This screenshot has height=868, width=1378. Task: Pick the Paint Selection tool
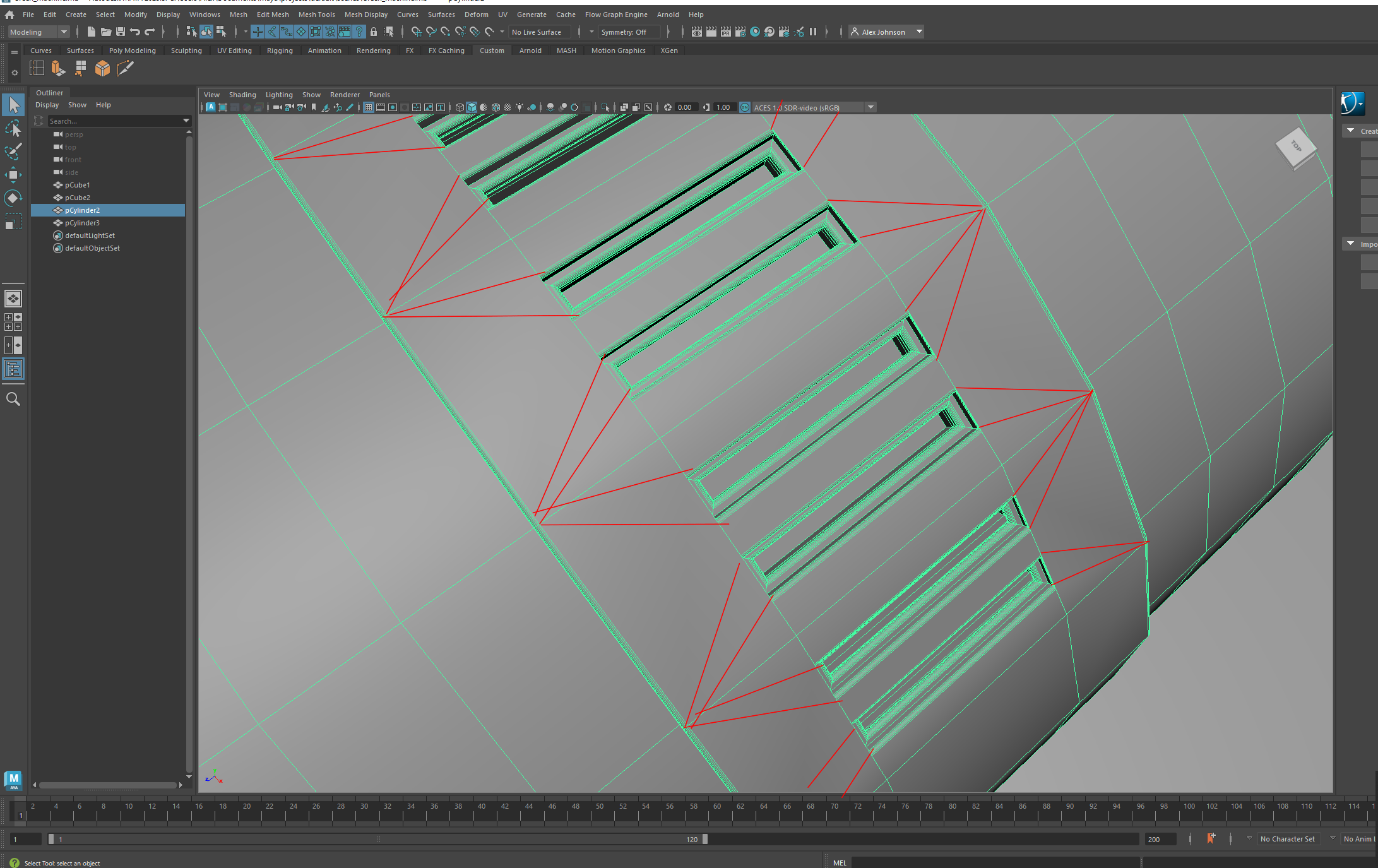coord(13,152)
